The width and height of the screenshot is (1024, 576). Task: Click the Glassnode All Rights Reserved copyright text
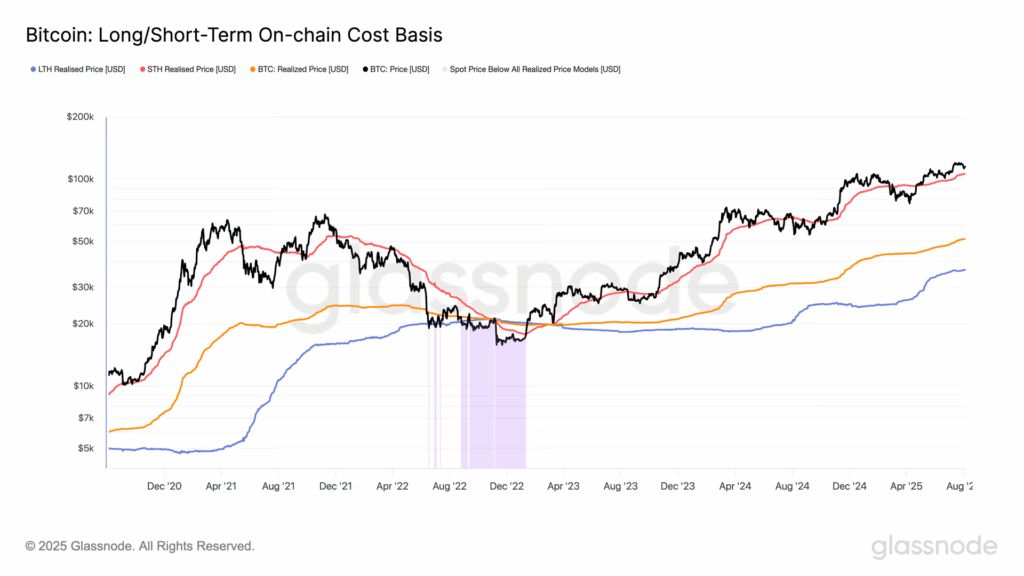pos(140,547)
